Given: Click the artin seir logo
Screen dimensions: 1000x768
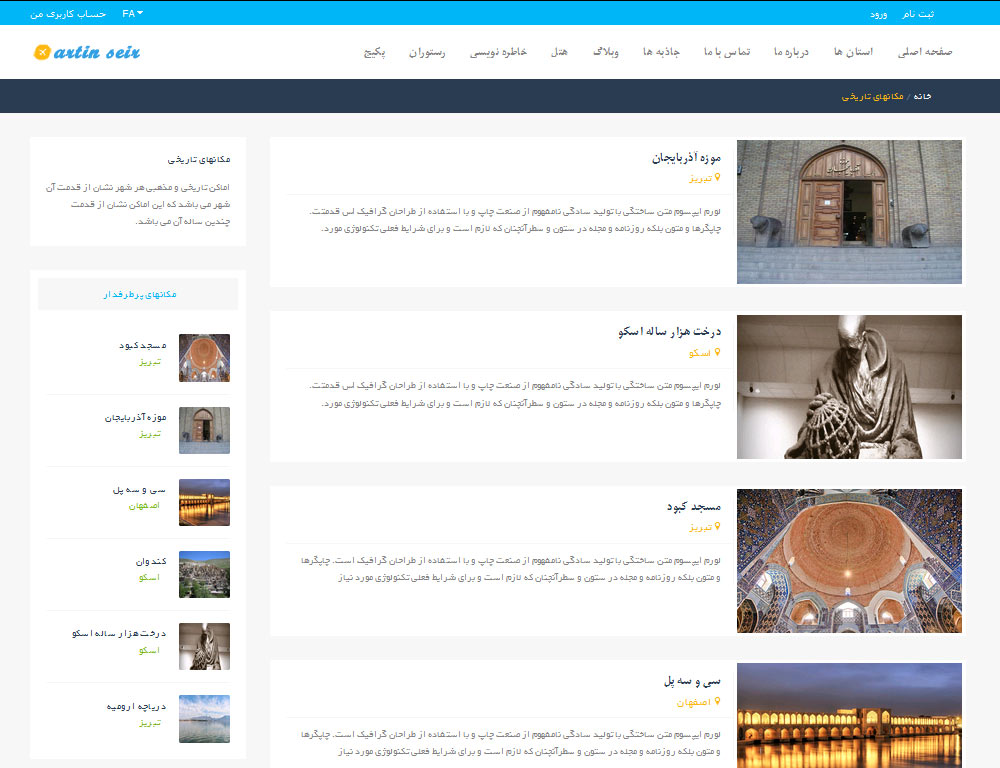Looking at the screenshot, I should coord(87,52).
